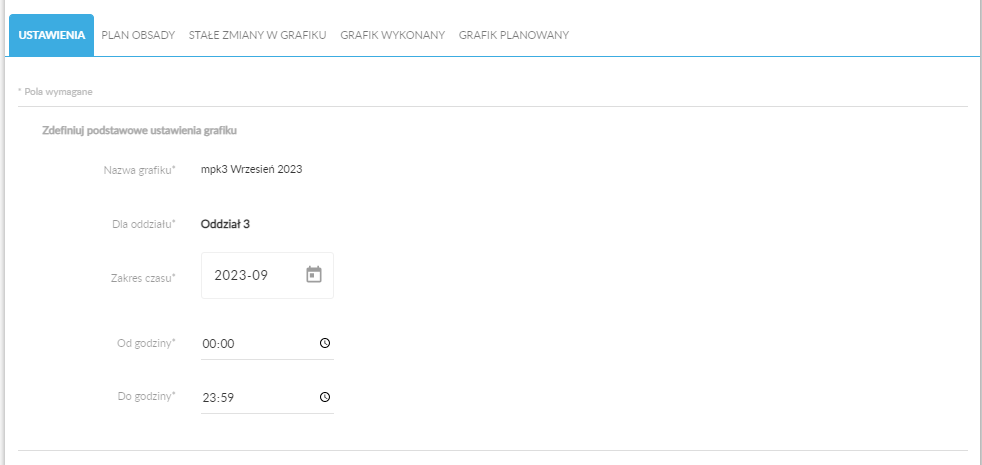
Task: Click the Zakres czasu date field 2023-09
Action: click(267, 275)
